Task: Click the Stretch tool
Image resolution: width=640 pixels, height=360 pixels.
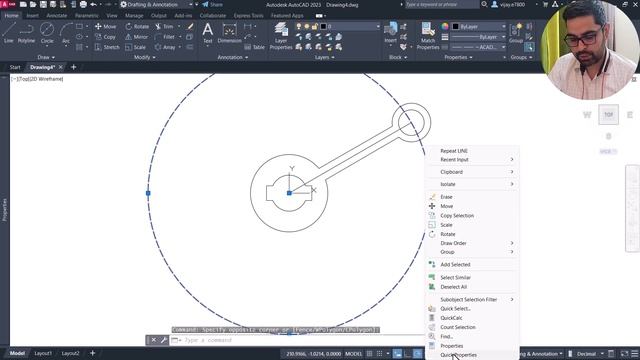Action: pyautogui.click(x=107, y=47)
